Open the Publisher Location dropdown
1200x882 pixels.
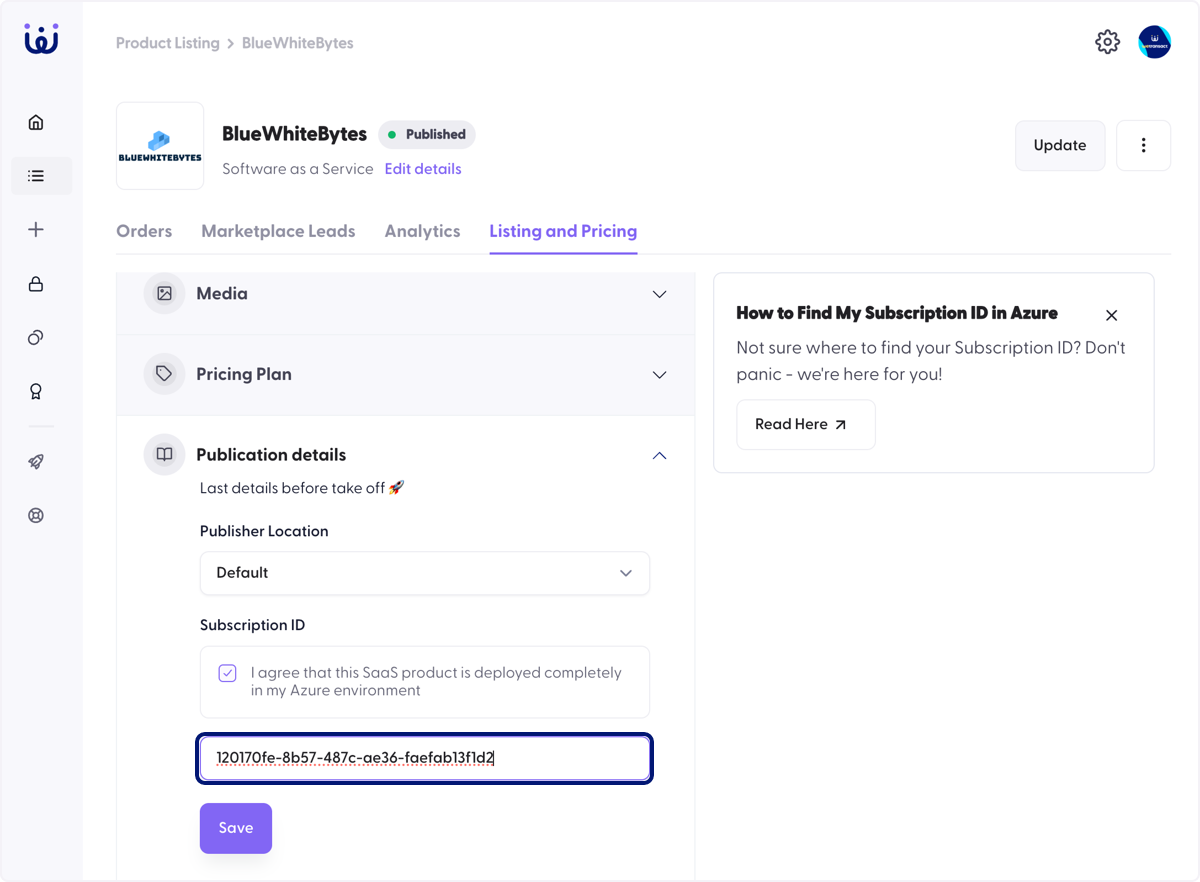(x=425, y=573)
